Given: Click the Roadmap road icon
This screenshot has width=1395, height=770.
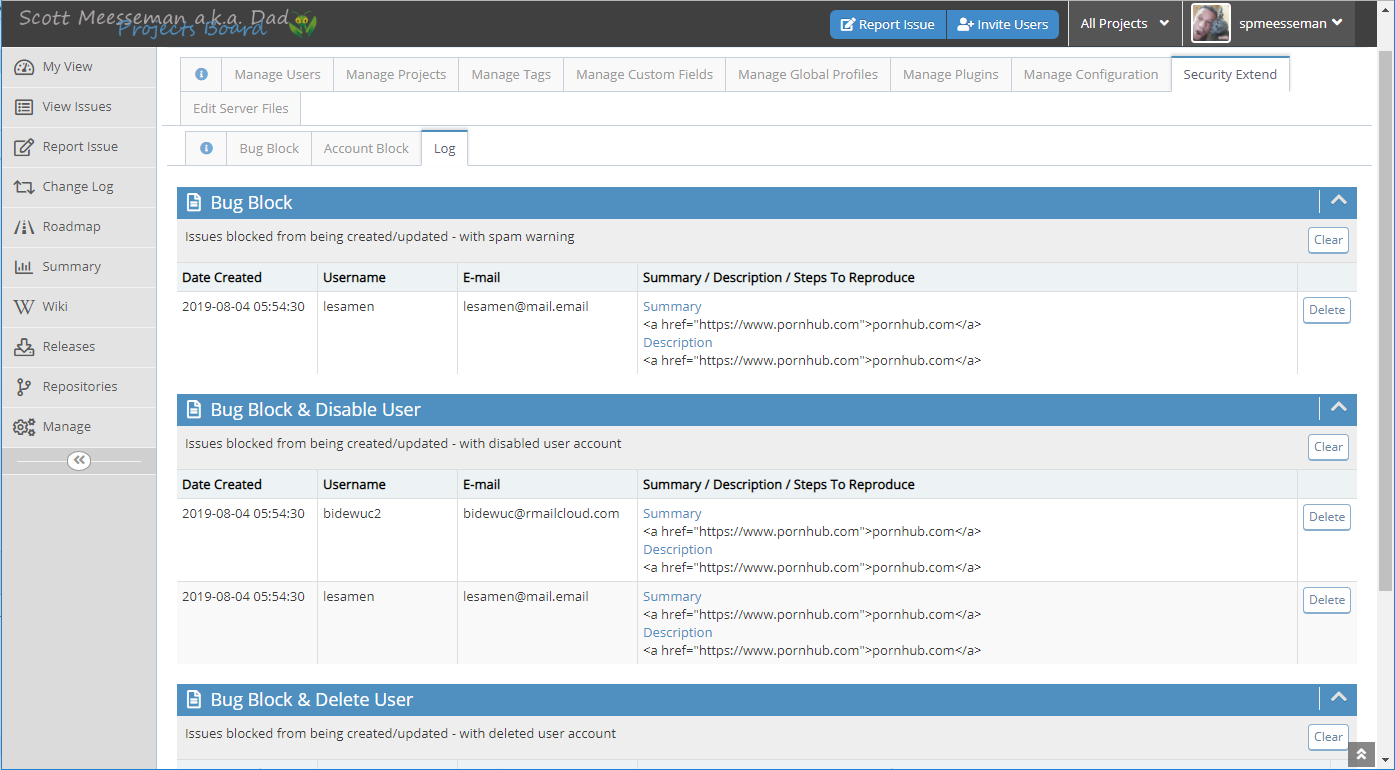Looking at the screenshot, I should point(24,227).
